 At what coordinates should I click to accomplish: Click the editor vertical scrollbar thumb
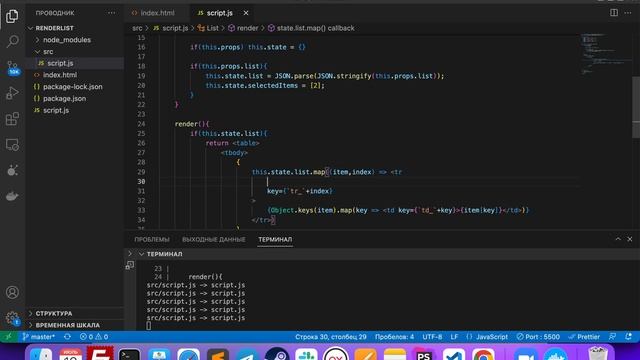coord(636,107)
